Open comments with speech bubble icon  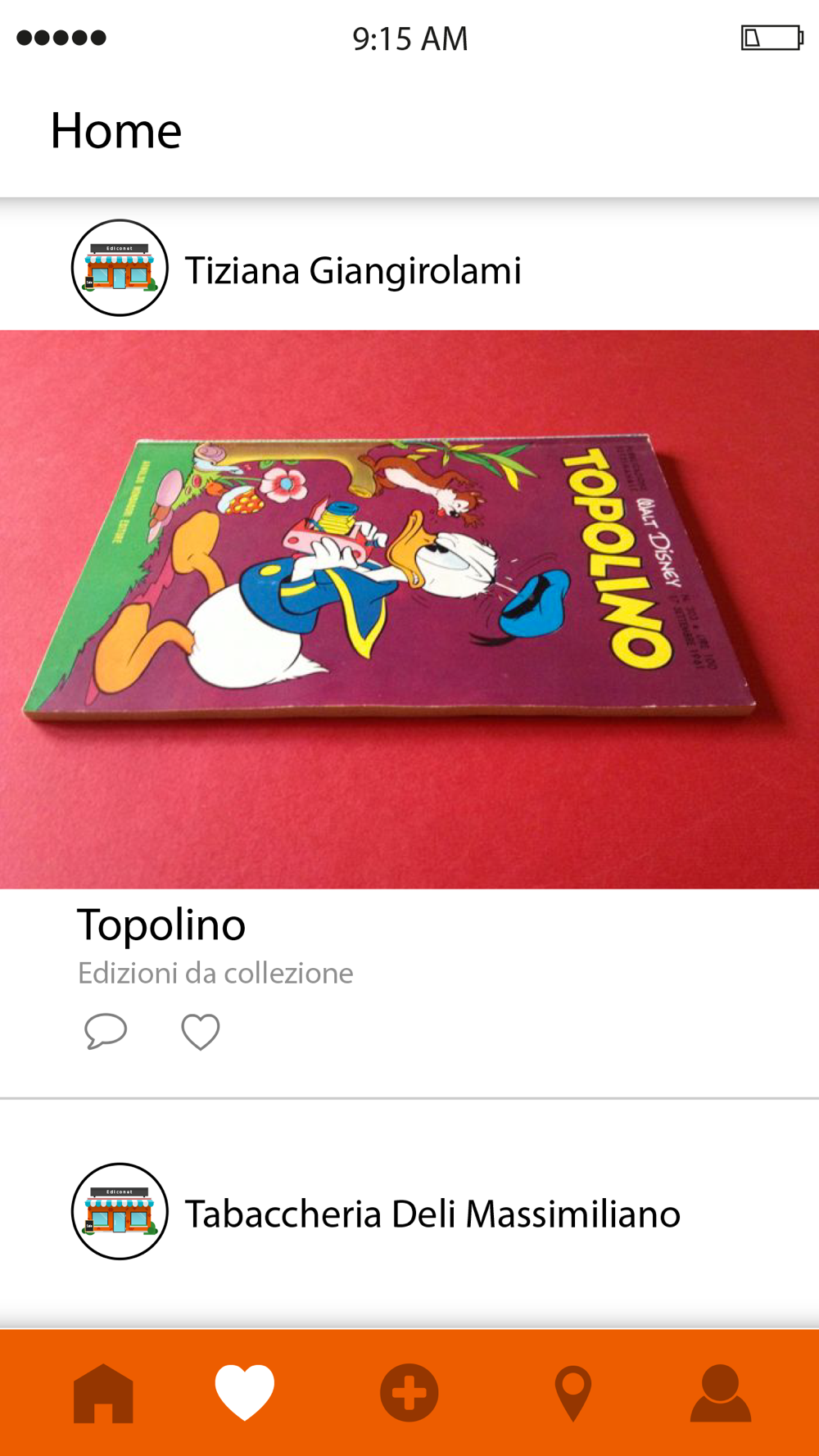pyautogui.click(x=106, y=1031)
